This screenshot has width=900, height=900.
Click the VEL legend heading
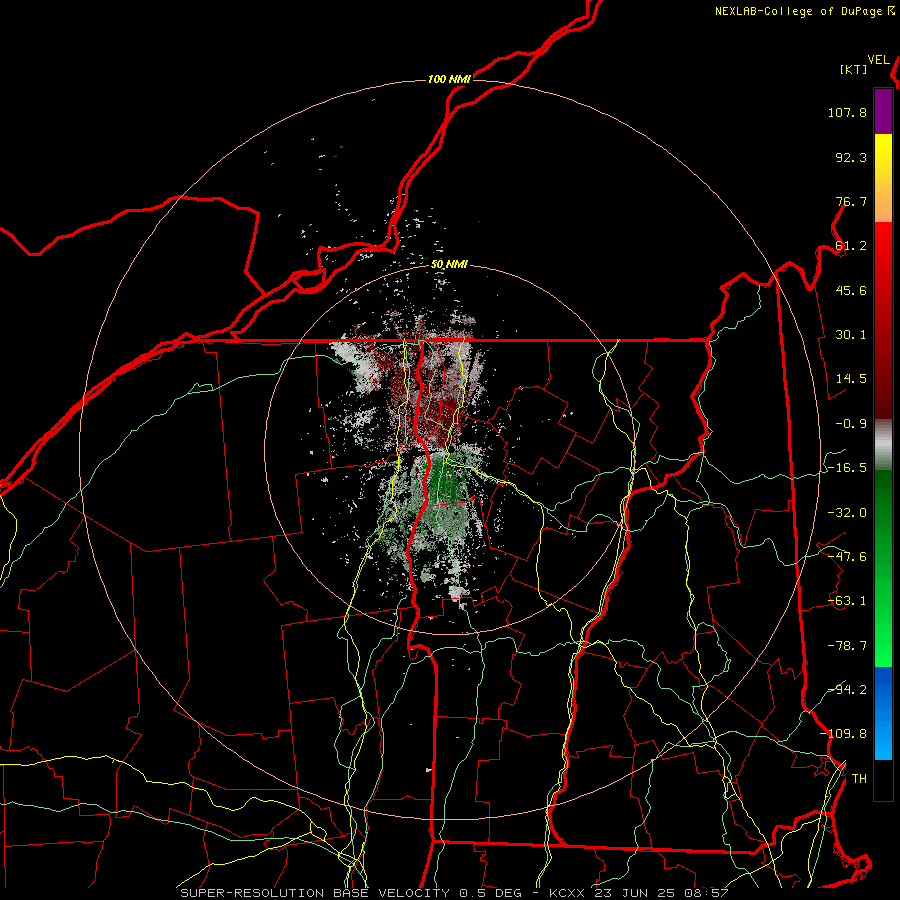pyautogui.click(x=878, y=60)
